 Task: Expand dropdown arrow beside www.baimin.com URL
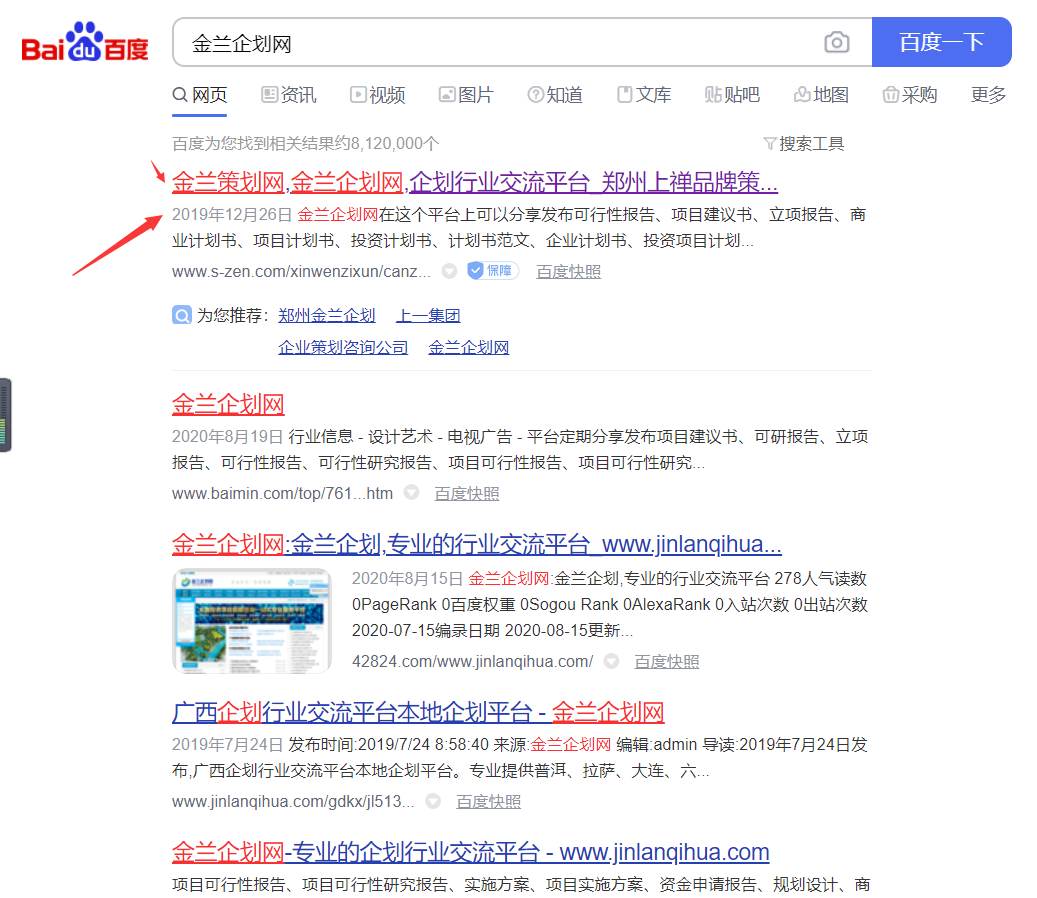point(411,493)
